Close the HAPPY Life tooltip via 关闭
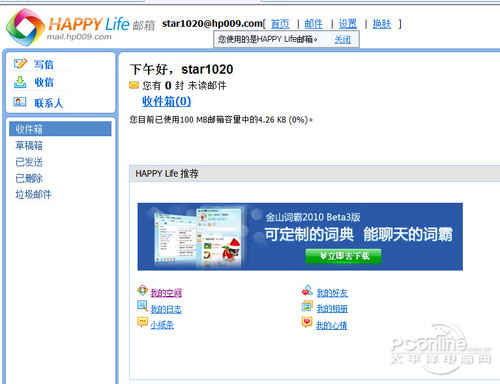Screen dimensions: 500x384 point(343,40)
